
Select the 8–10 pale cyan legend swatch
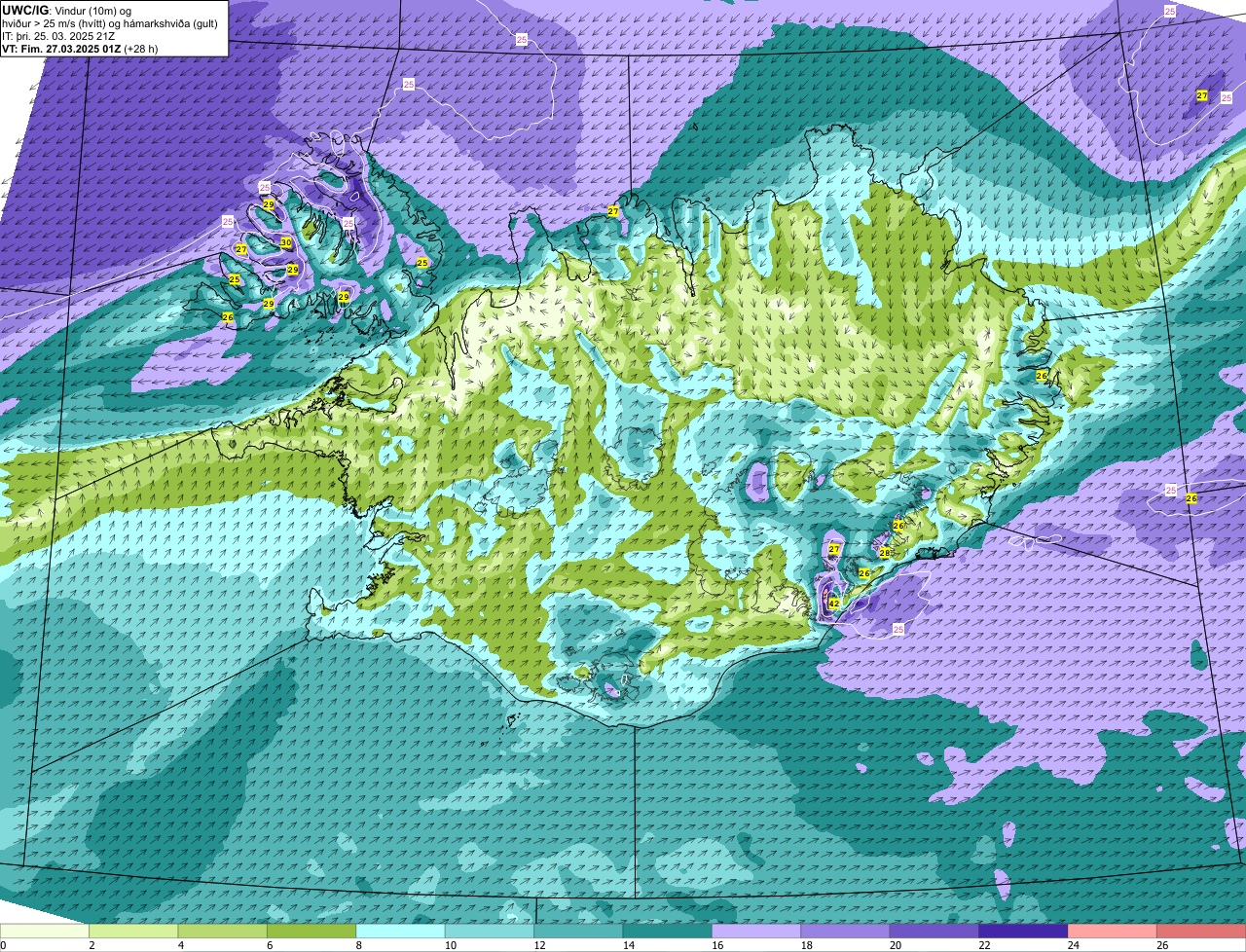tap(401, 932)
